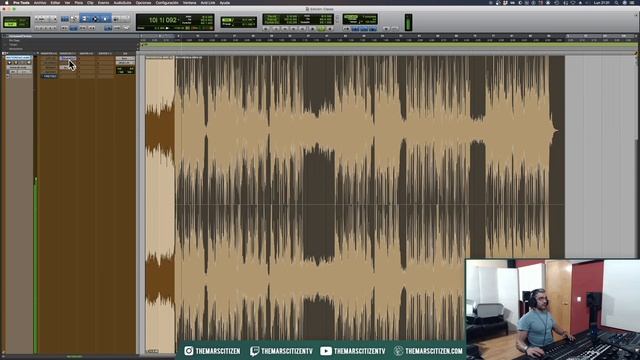
Task: Open the Apple menu
Action: [7, 2]
